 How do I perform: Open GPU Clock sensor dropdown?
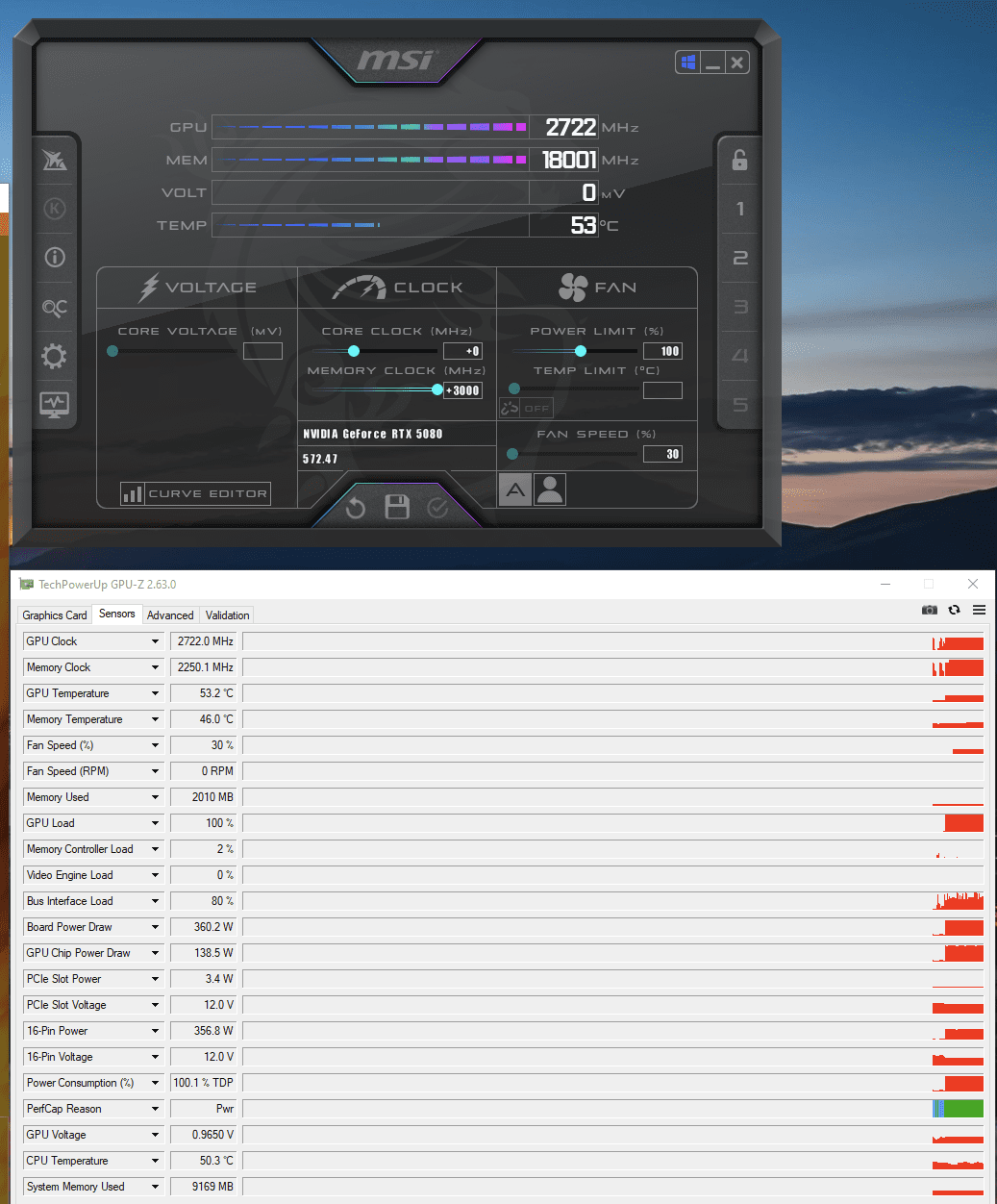[155, 641]
